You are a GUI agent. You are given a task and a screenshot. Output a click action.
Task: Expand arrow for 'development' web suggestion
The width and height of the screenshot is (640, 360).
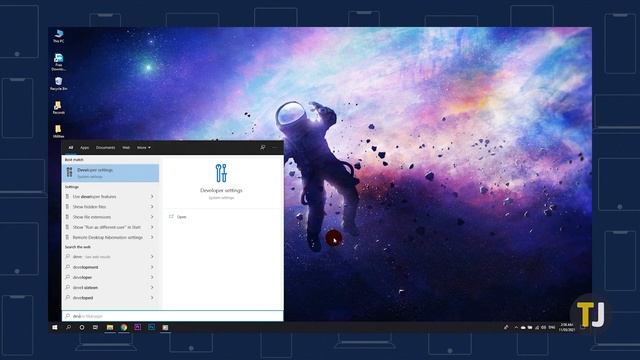152,267
